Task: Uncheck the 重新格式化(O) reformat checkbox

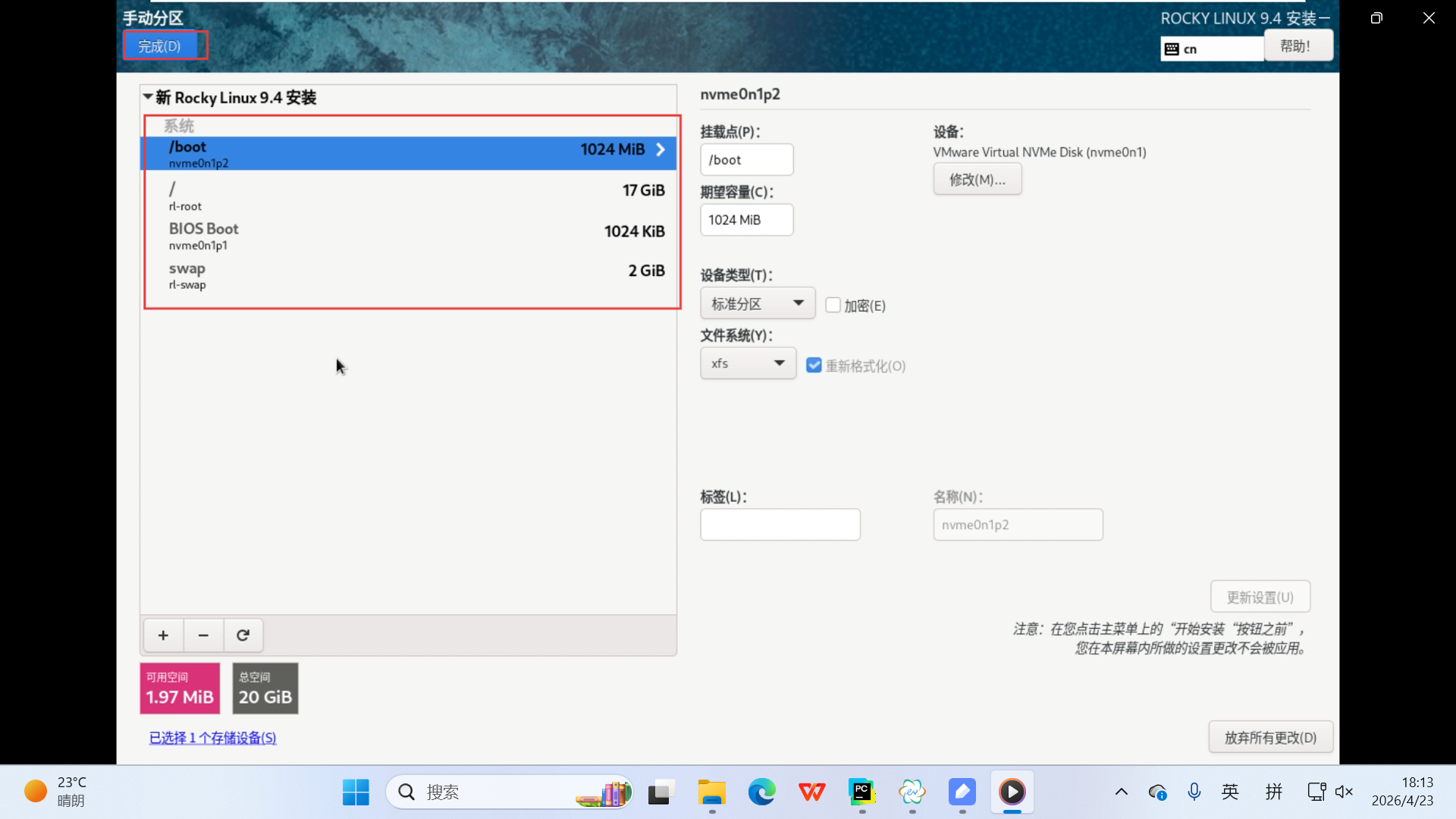Action: click(814, 366)
